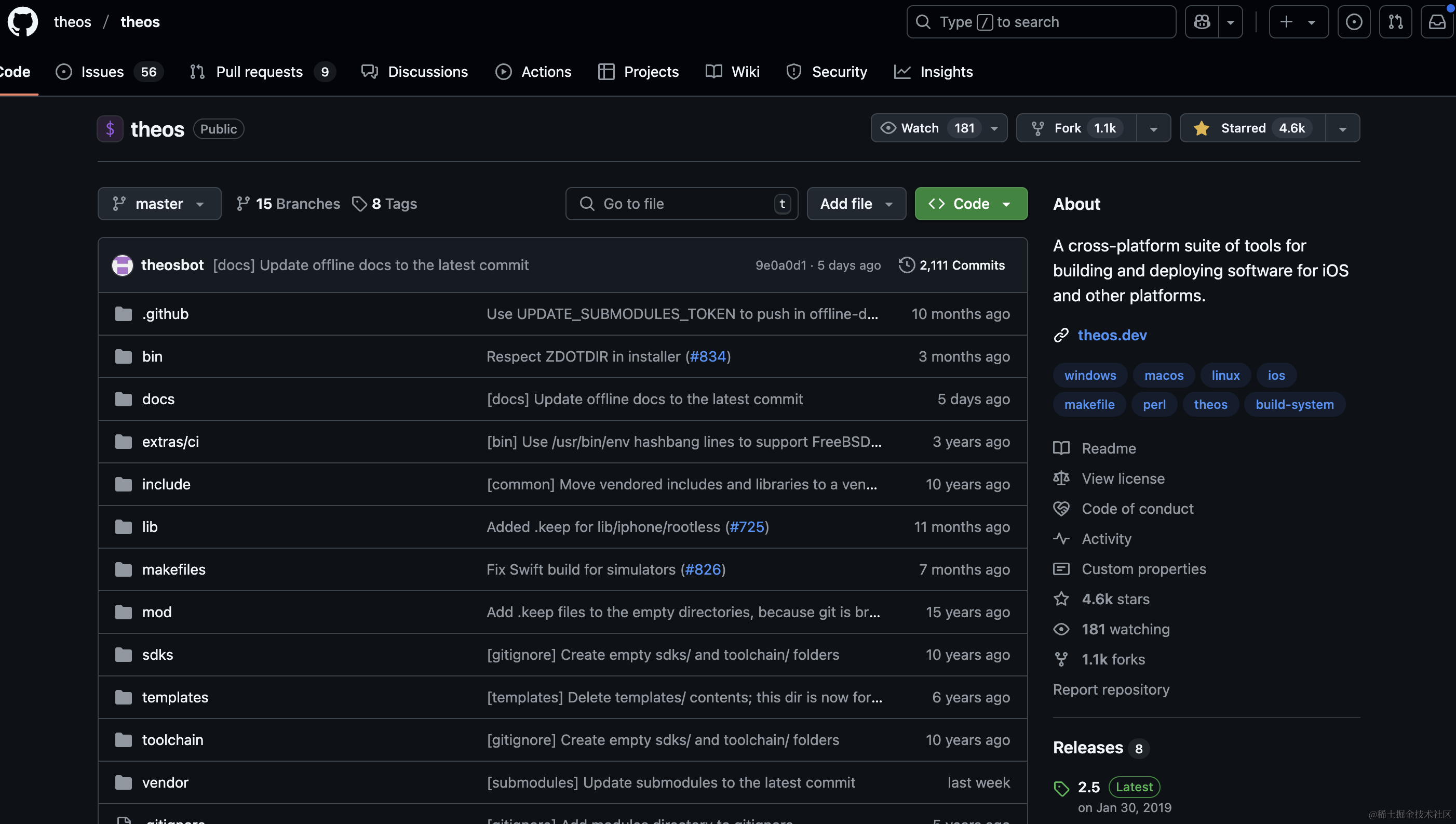Expand the green Code dropdown button

pos(970,204)
